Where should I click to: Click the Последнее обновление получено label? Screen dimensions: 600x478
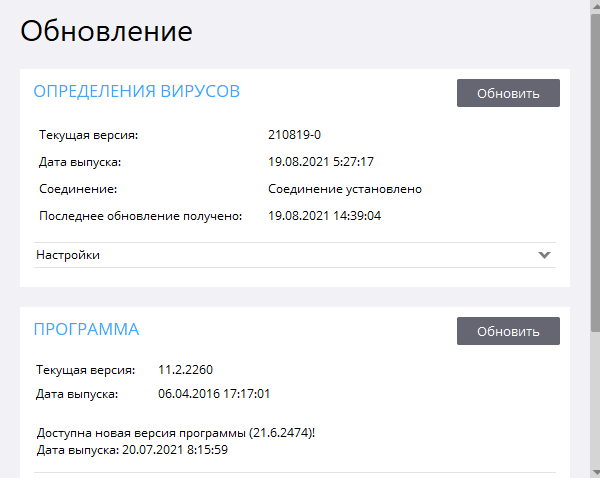click(140, 216)
